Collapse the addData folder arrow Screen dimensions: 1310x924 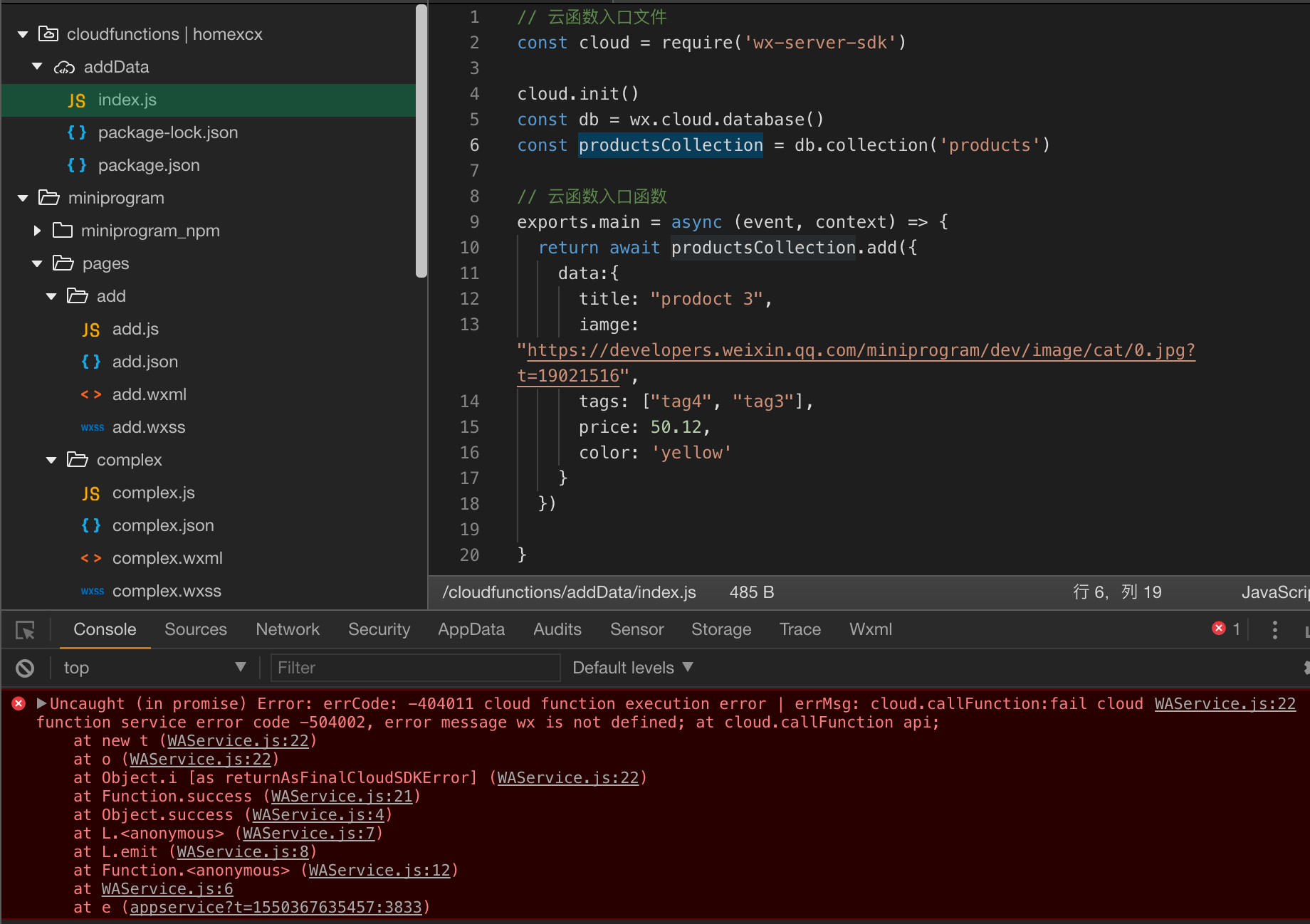coord(37,66)
